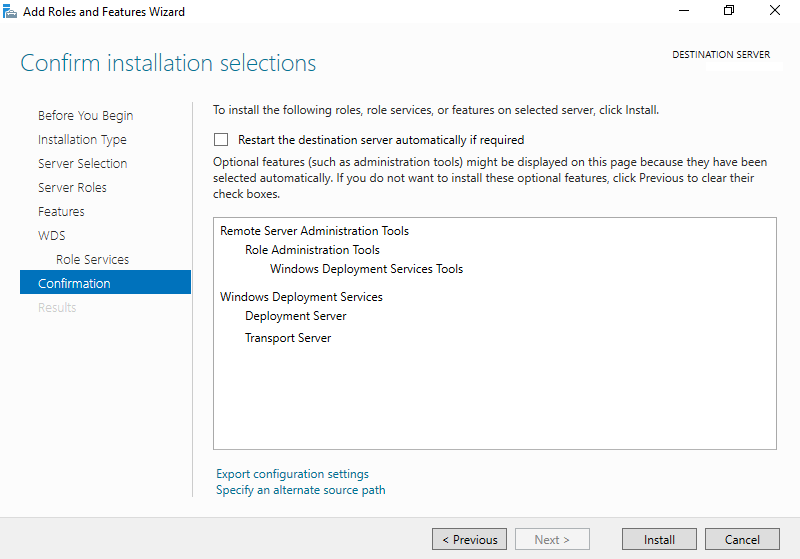
Task: Click the Install button
Action: (659, 539)
